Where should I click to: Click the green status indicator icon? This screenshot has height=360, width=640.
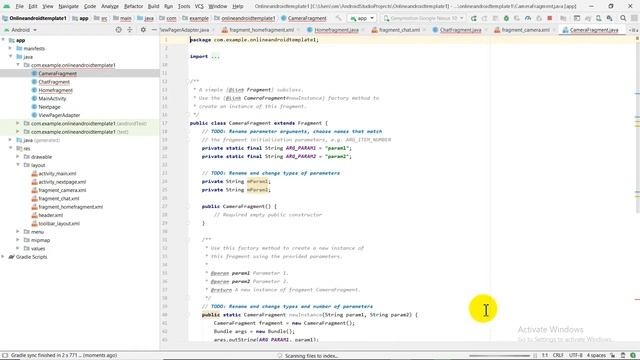[x=633, y=356]
